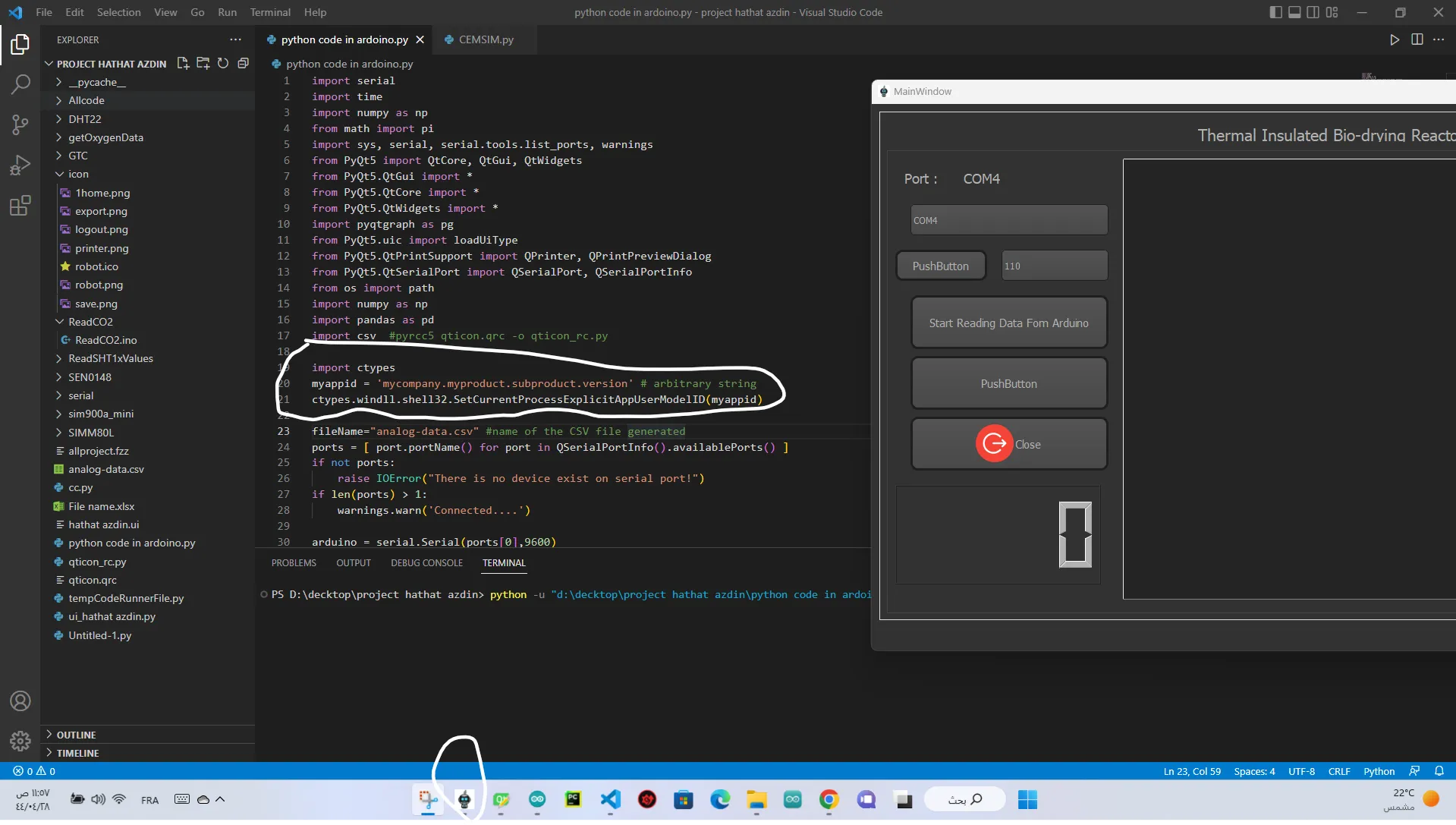Open the Manage gear icon
Screen dimensions: 1456x825
pos(20,740)
